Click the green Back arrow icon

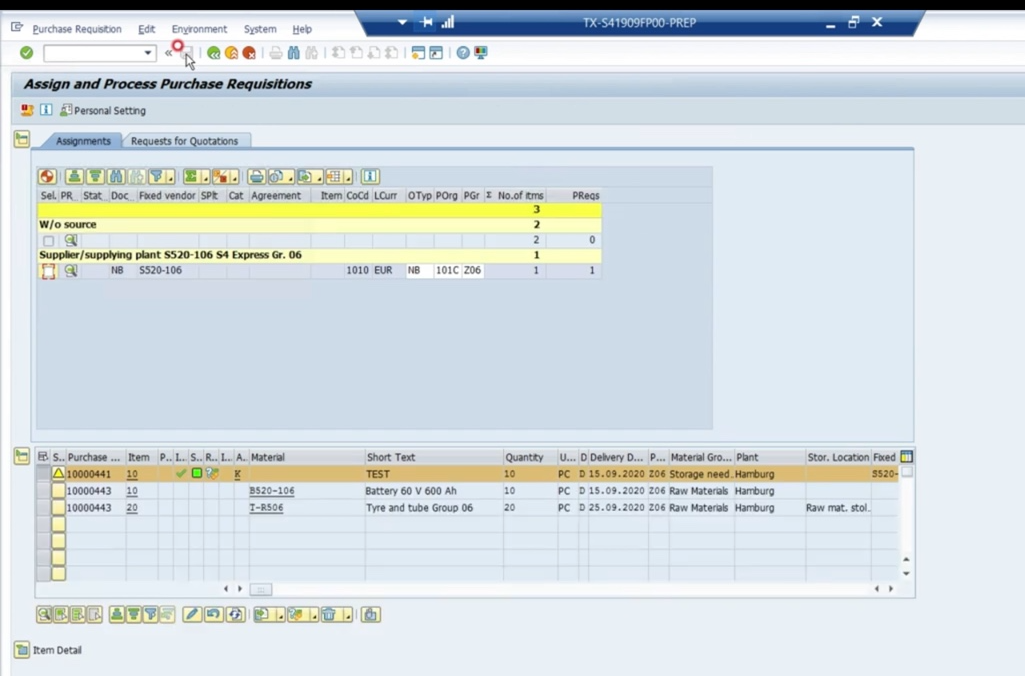pos(213,53)
